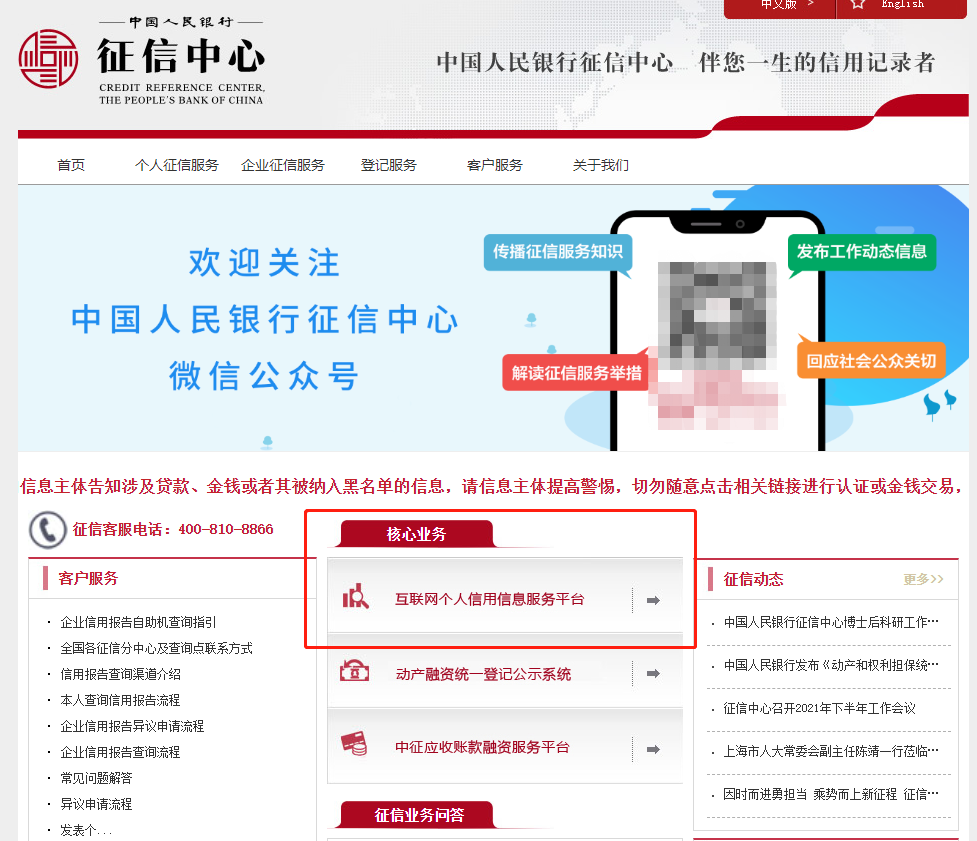This screenshot has height=841, width=977.
Task: Click the 互联网个人信用信息服务平台 platform icon
Action: (356, 596)
